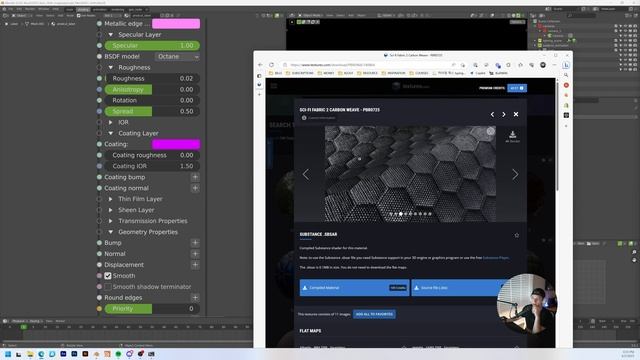
Task: Open the browser profile avatar
Action: point(543,65)
